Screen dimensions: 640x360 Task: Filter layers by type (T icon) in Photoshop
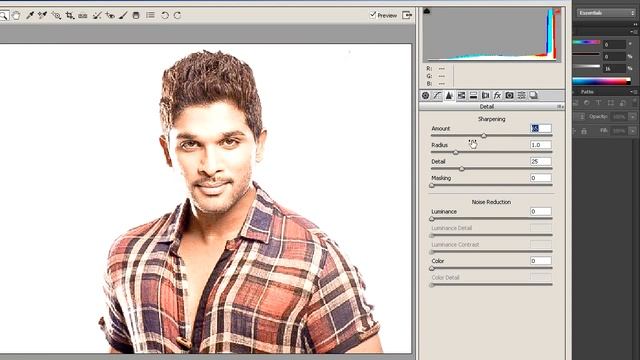point(598,103)
